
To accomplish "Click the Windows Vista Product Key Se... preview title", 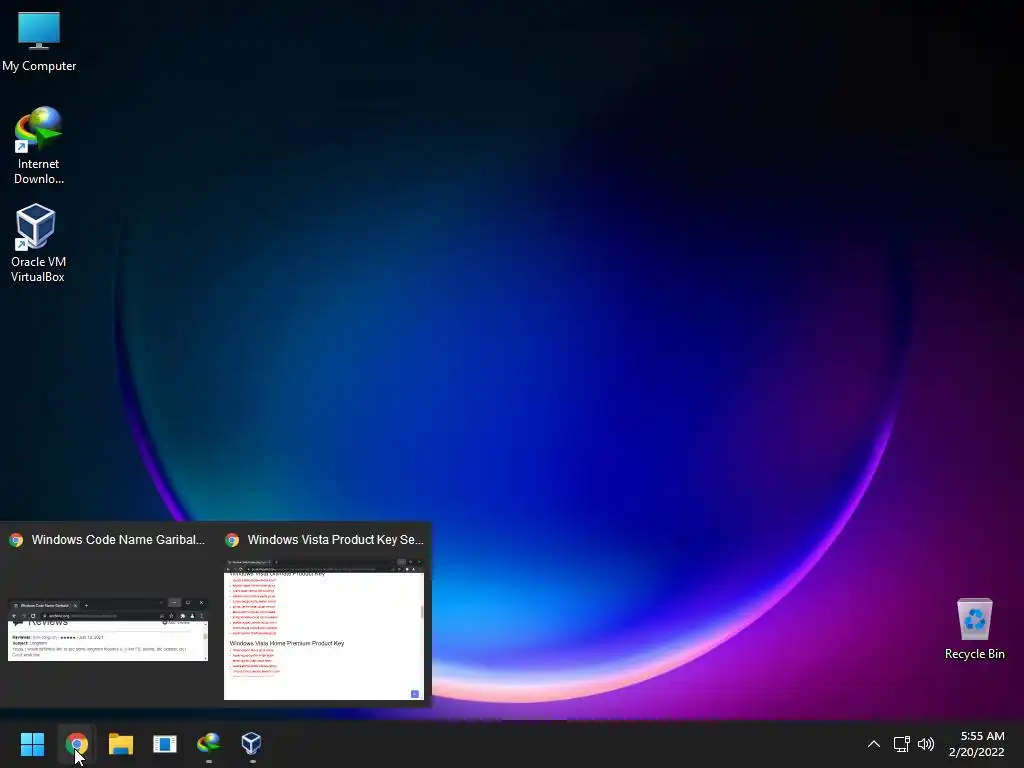I will pyautogui.click(x=336, y=539).
